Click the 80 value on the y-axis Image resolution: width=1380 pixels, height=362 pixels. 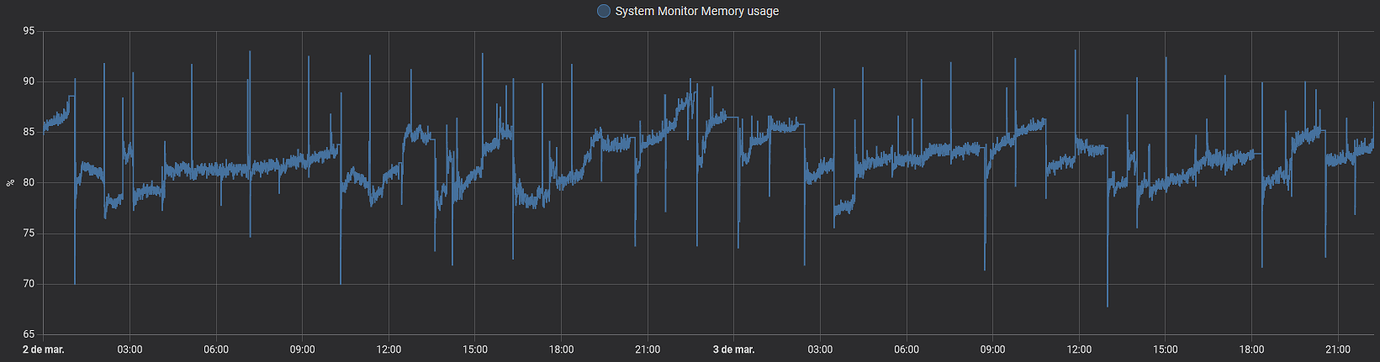coord(28,183)
